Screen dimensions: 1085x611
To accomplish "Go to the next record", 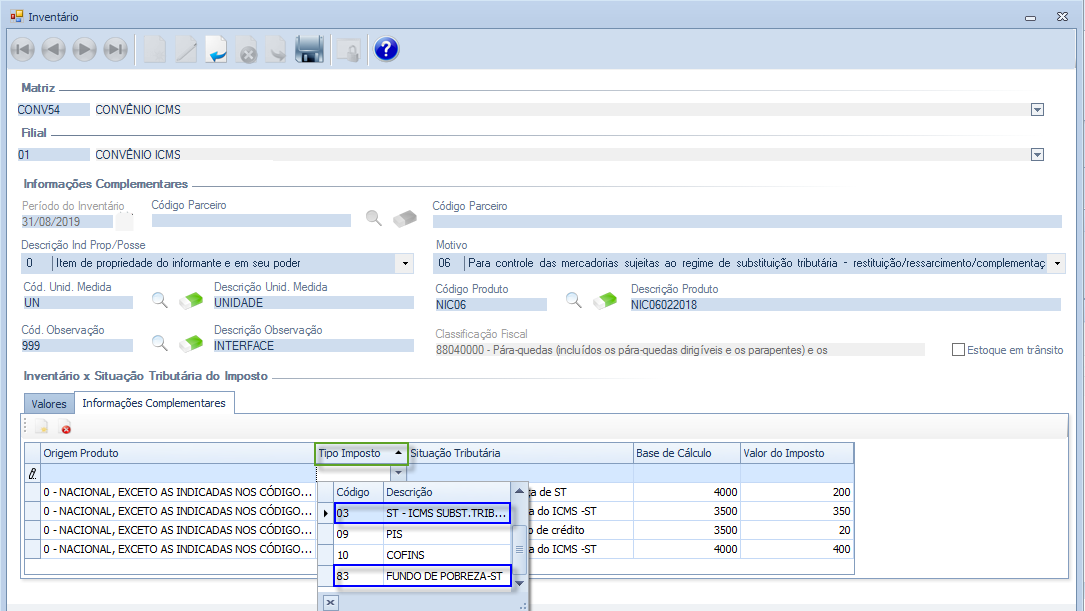I will (85, 49).
